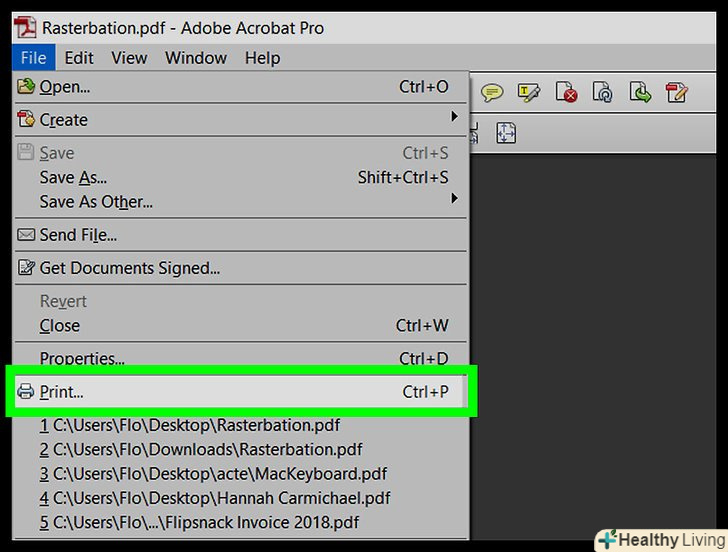Open the Edit menu

pyautogui.click(x=79, y=58)
